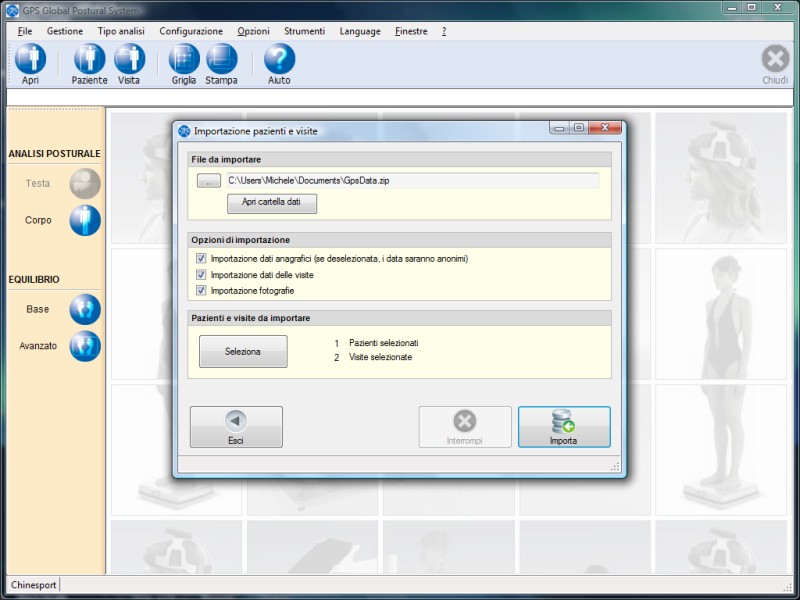The height and width of the screenshot is (600, 800).
Task: Open the Gestione menu
Action: [x=65, y=31]
